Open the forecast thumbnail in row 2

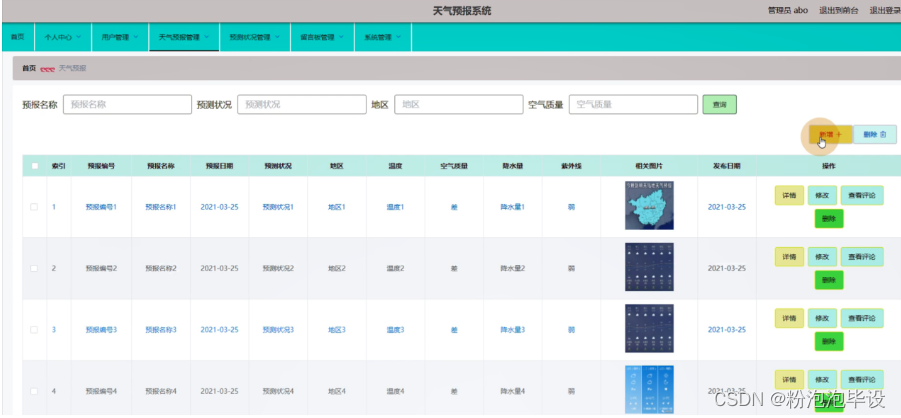[649, 267]
